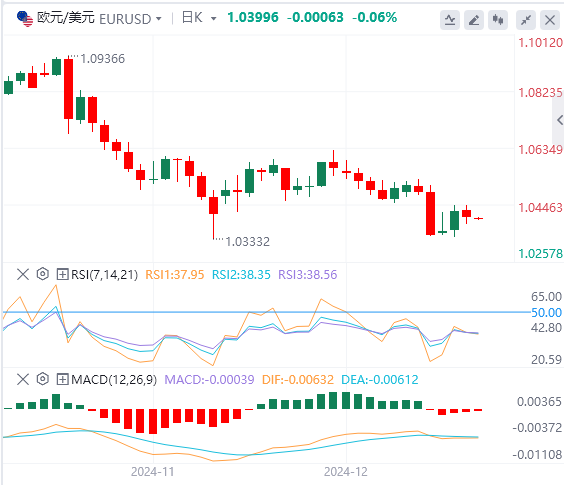This screenshot has height=485, width=564.
Task: Click the RSI 50.00 level label
Action: pos(546,313)
